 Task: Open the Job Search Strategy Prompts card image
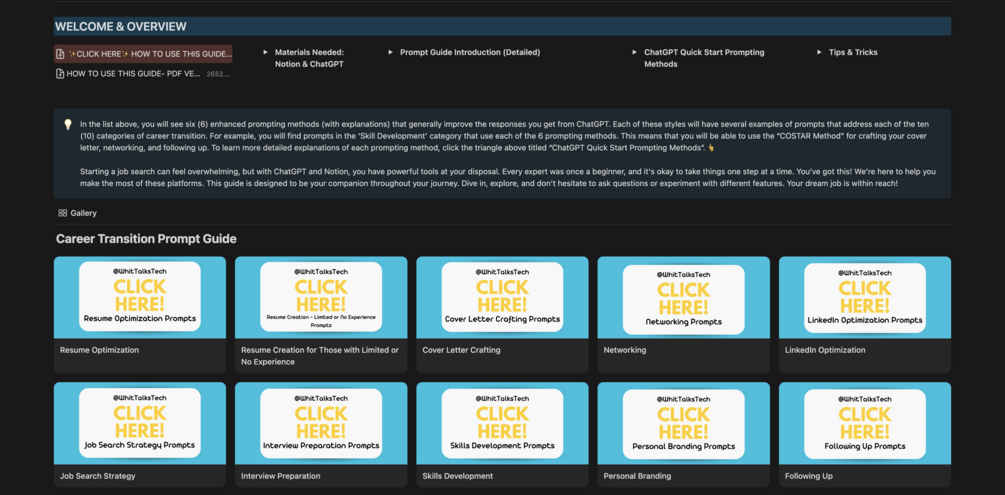(x=140, y=423)
